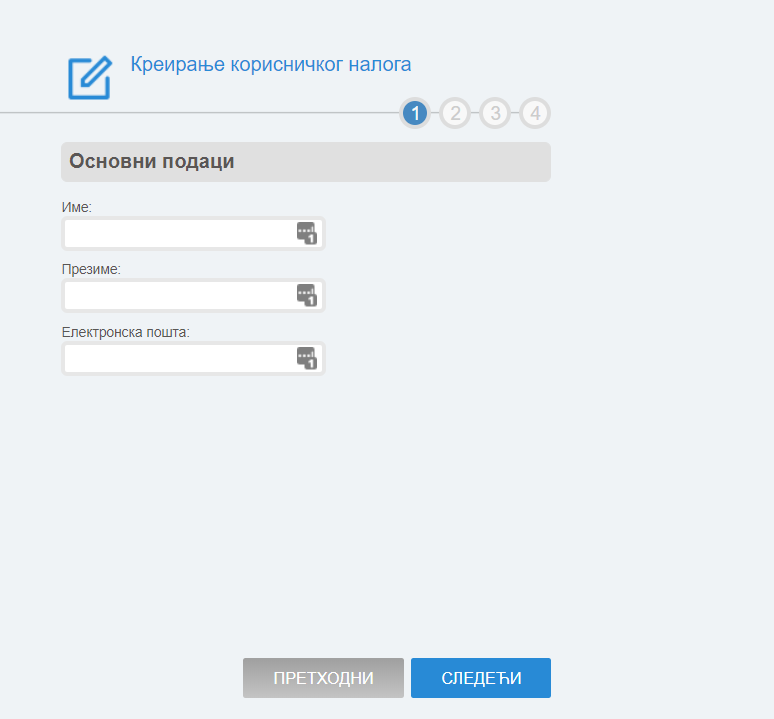Click the Електронска пошта: label
The image size is (774, 719).
tap(125, 332)
